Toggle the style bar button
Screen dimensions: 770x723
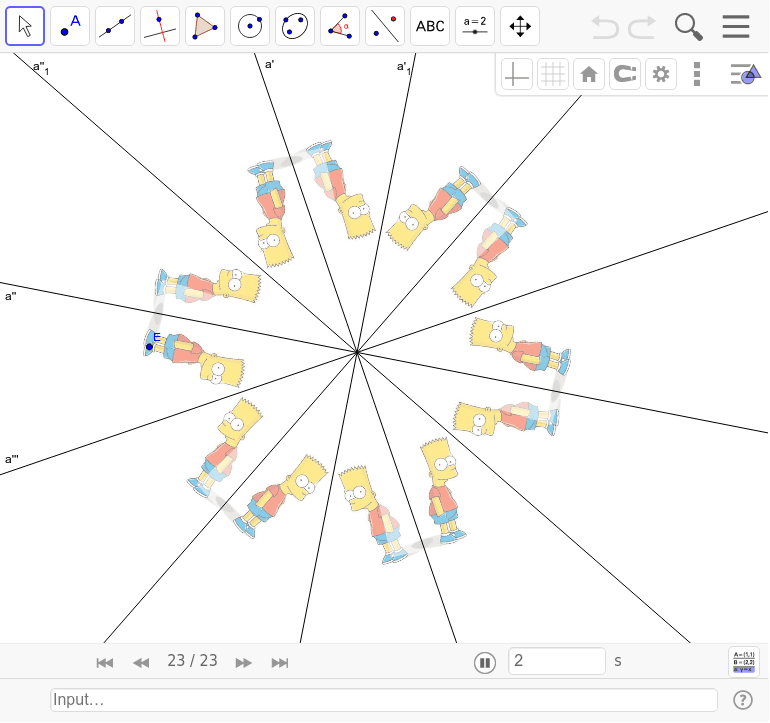click(745, 74)
